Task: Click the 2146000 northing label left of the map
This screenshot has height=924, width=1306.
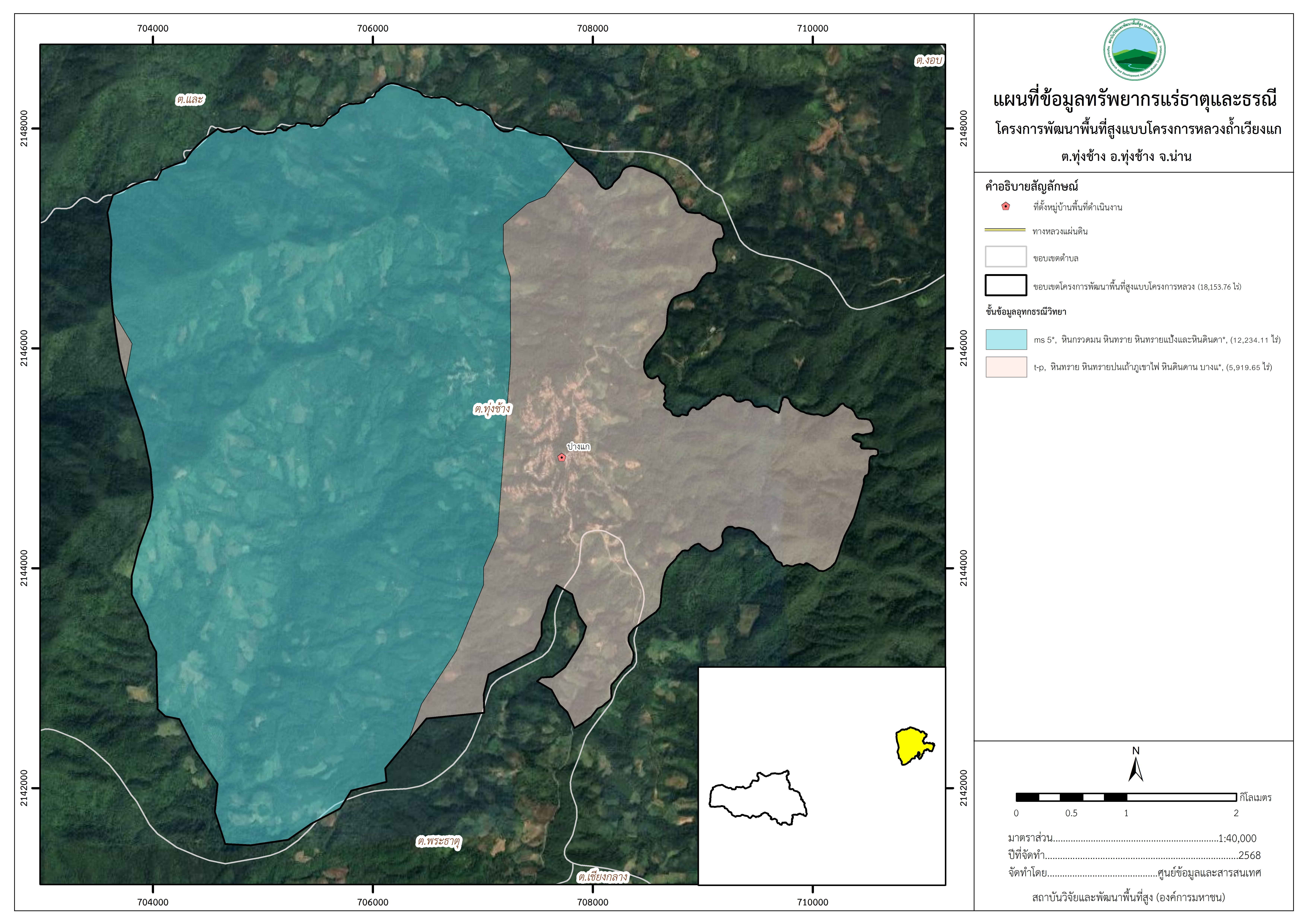Action: click(x=24, y=348)
